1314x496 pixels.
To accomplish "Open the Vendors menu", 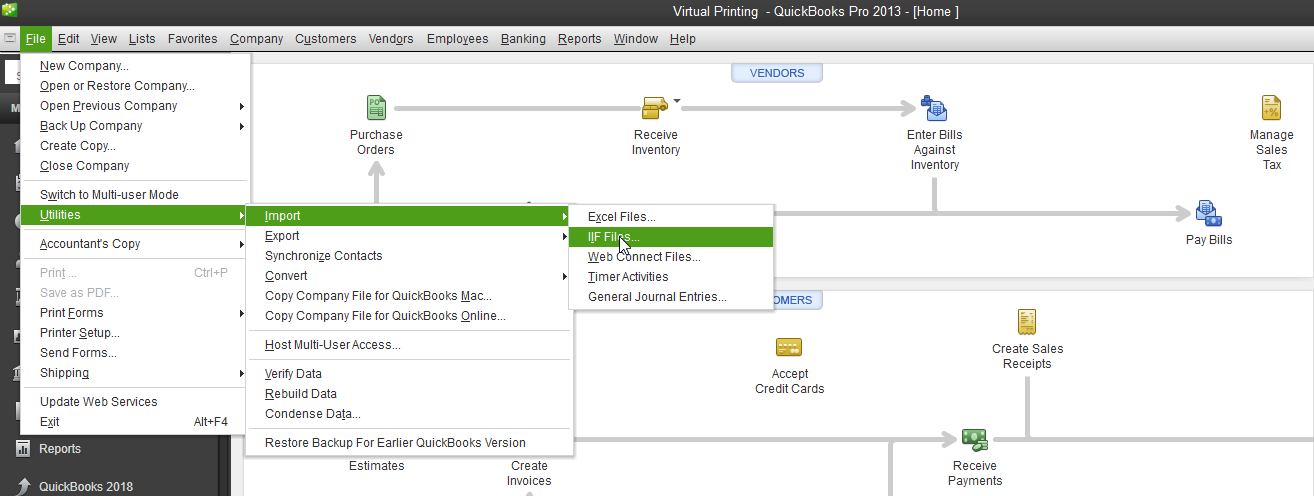I will click(391, 39).
